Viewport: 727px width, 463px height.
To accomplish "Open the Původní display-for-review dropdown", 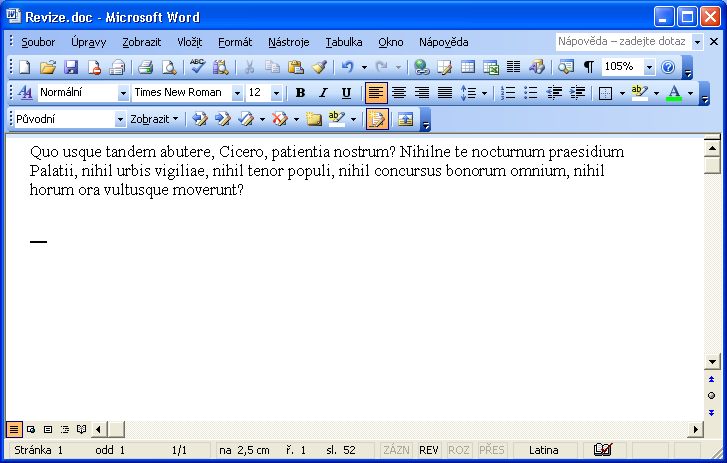I will (x=120, y=119).
